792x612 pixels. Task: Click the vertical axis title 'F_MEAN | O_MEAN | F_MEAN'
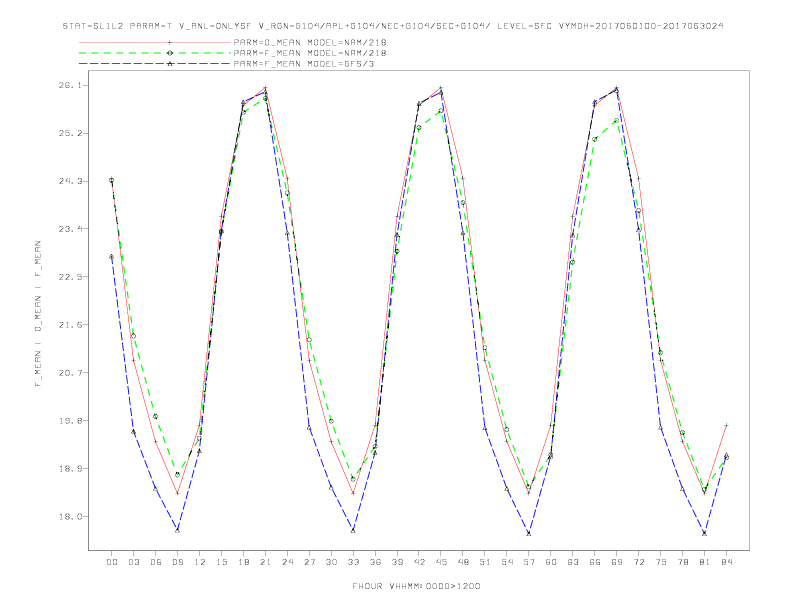pyautogui.click(x=38, y=314)
